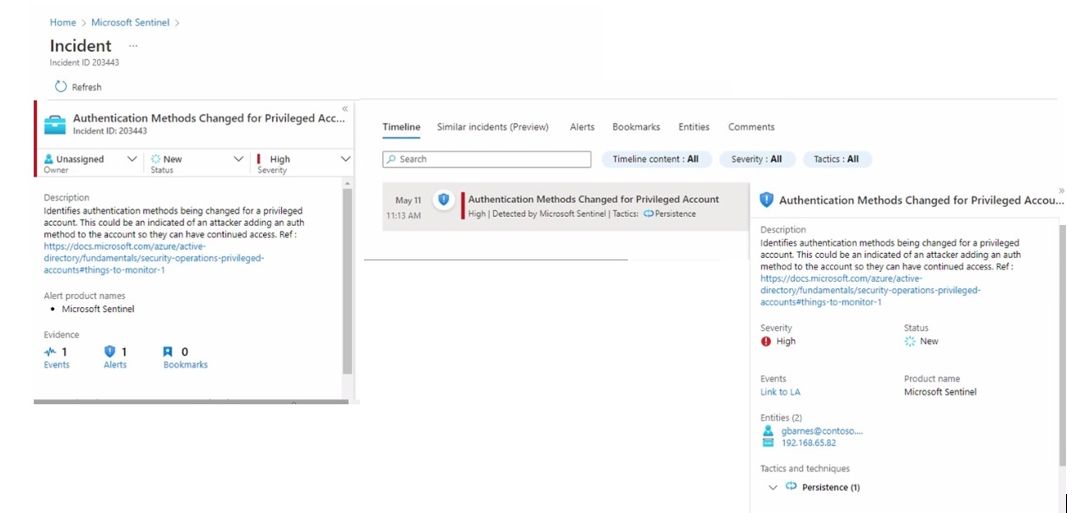
Task: Open the Link to LA events link
Action: [780, 392]
